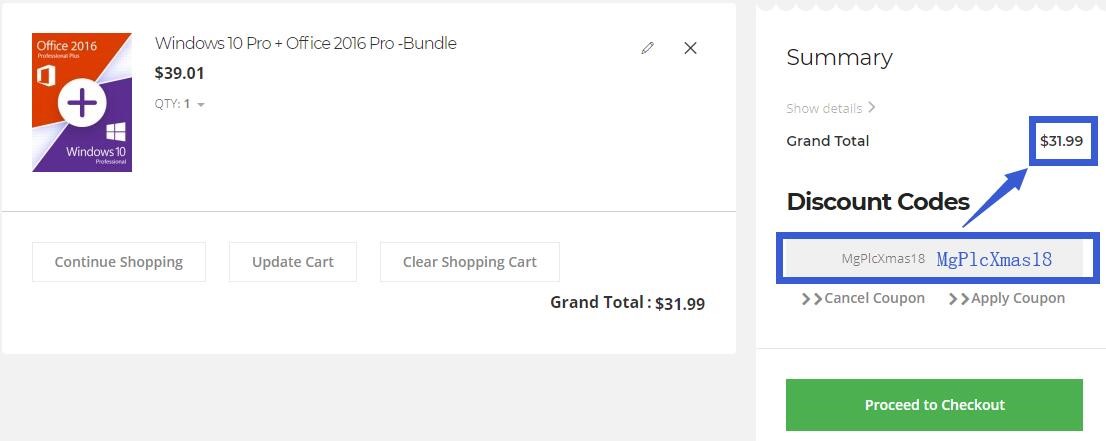The image size is (1106, 441).
Task: Click the $31.99 total in Summary panel
Action: tap(1061, 141)
